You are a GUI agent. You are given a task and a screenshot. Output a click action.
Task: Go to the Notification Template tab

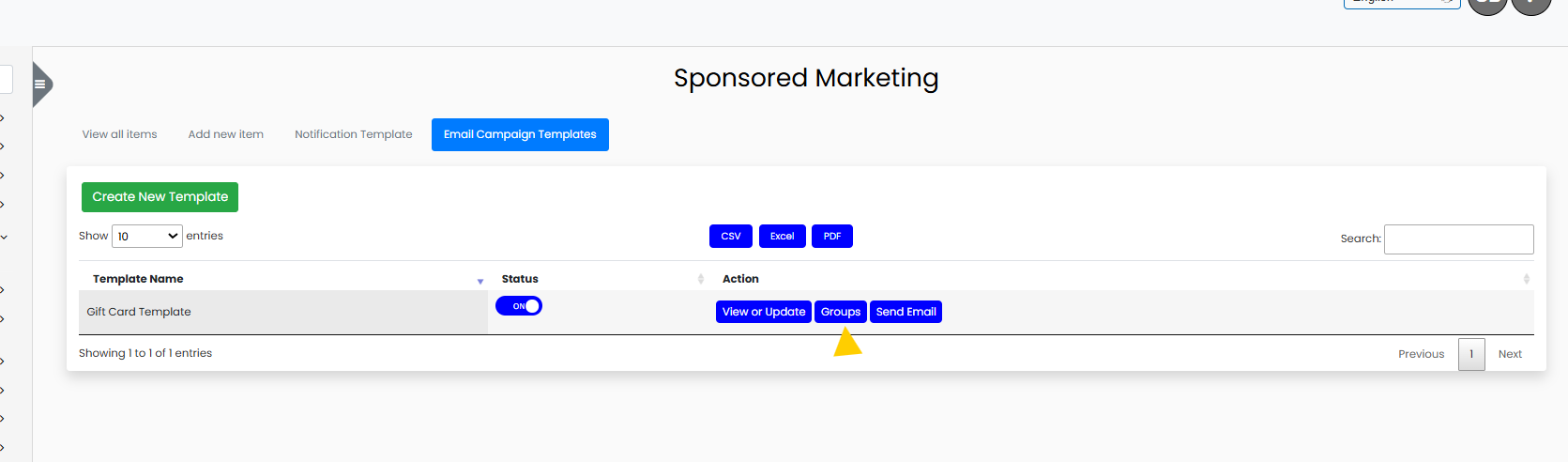click(x=353, y=134)
